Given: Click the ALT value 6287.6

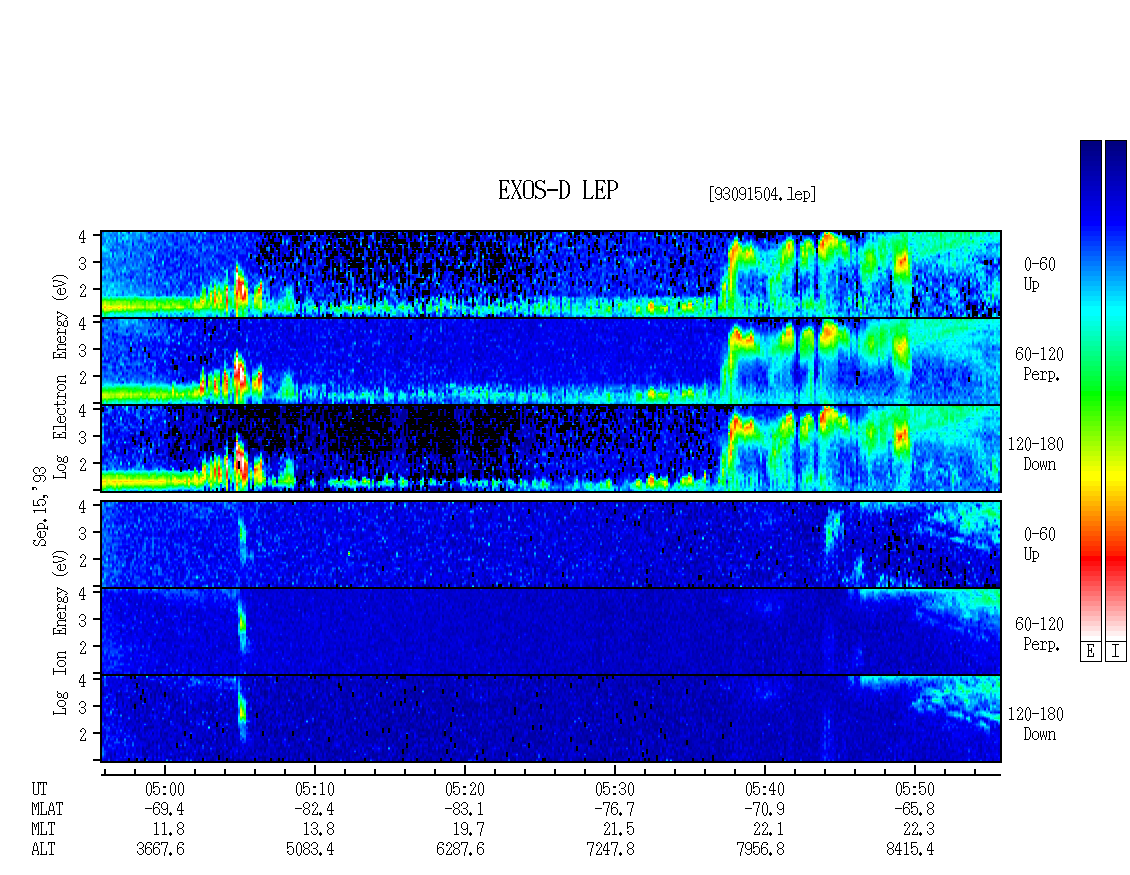Looking at the screenshot, I should point(460,850).
